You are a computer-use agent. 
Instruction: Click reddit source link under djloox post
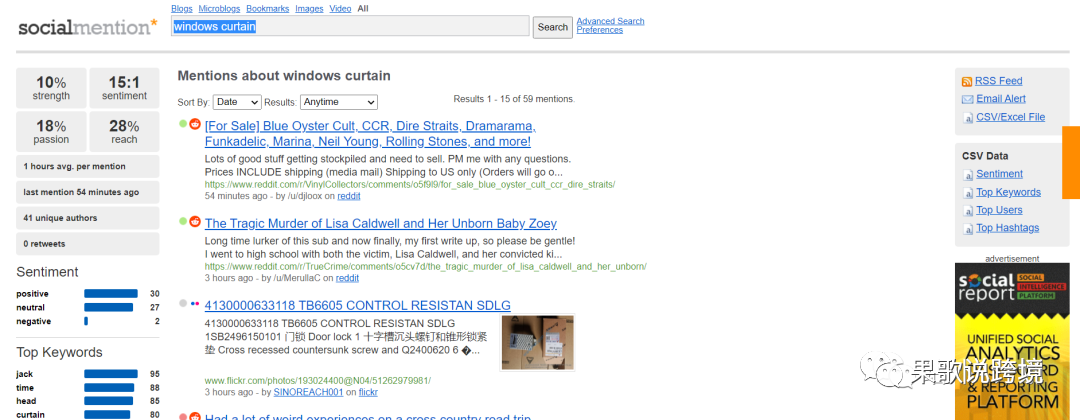(349, 196)
